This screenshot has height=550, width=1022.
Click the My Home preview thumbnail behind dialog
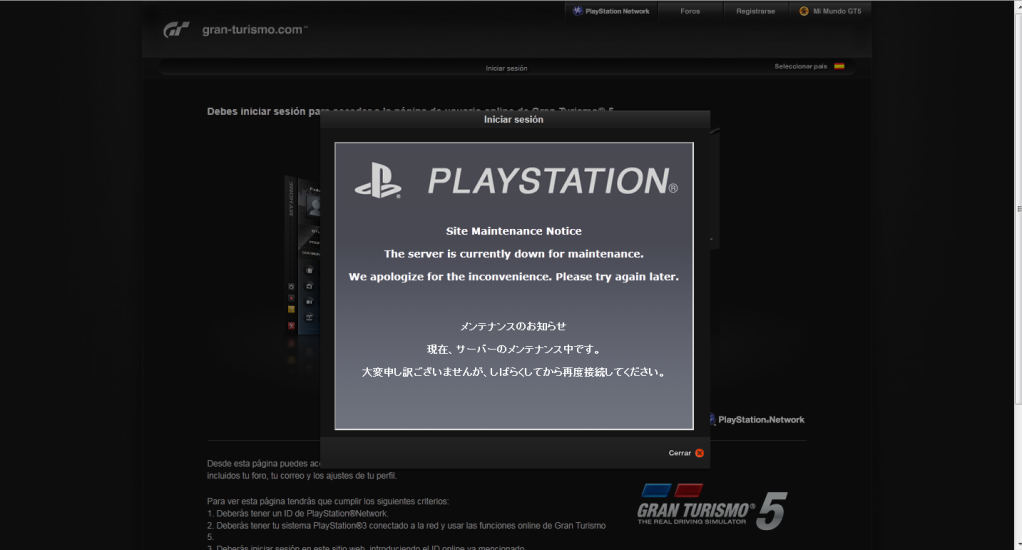pyautogui.click(x=301, y=260)
